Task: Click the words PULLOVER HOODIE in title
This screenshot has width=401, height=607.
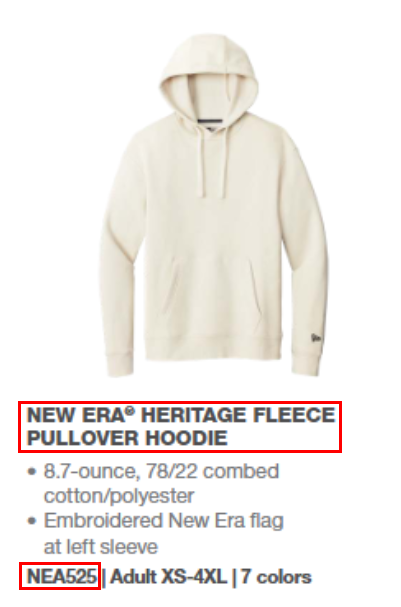Action: coord(127,438)
